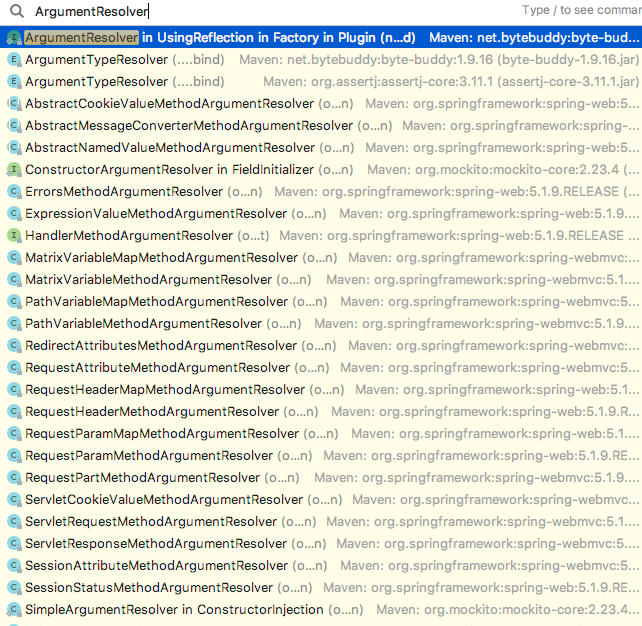Image resolution: width=642 pixels, height=626 pixels.
Task: Click class icon of RequestAttributeMethodArgumentResolver
Action: (14, 368)
